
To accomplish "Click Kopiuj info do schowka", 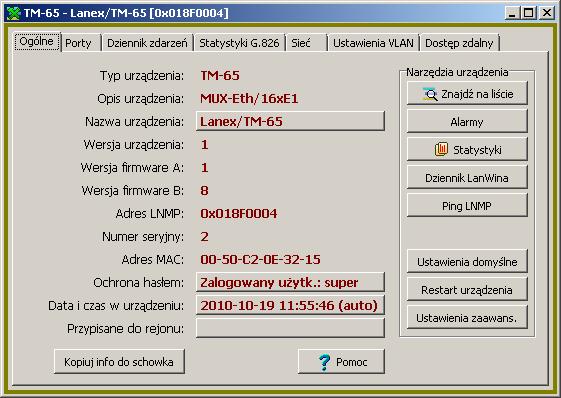I will [119, 362].
